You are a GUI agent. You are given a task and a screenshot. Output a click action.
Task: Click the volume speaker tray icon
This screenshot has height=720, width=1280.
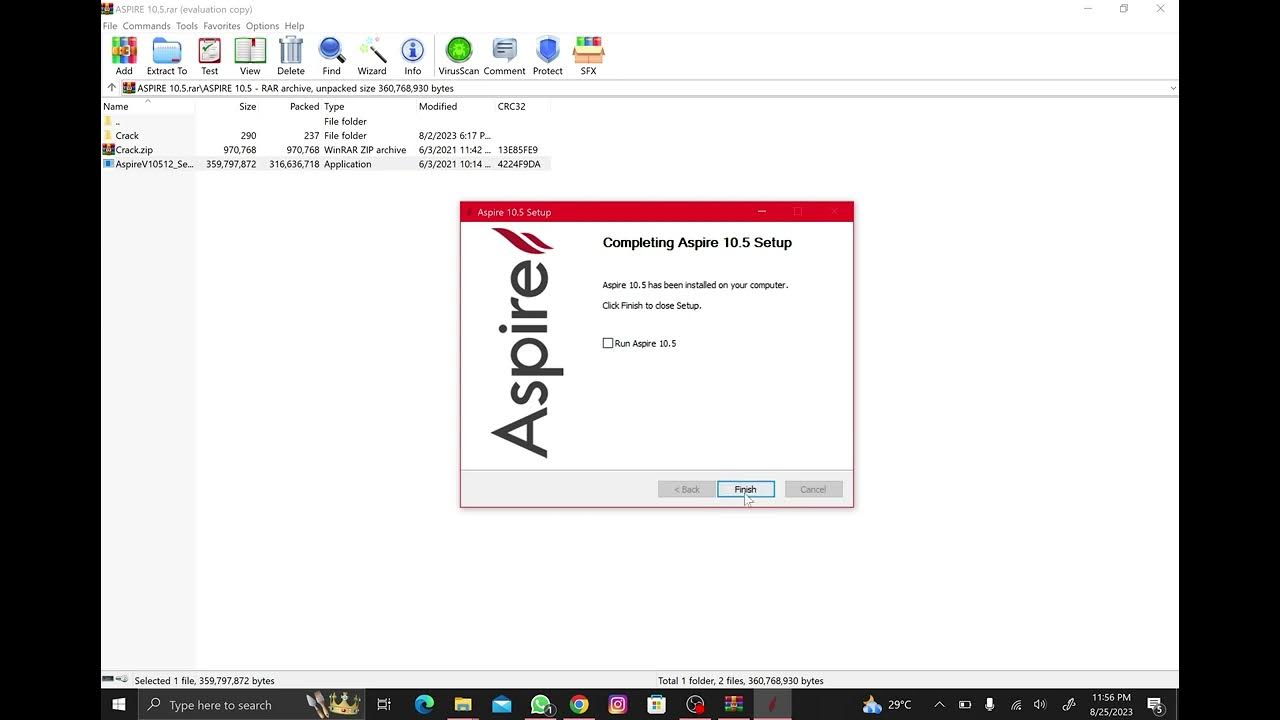(x=1040, y=705)
